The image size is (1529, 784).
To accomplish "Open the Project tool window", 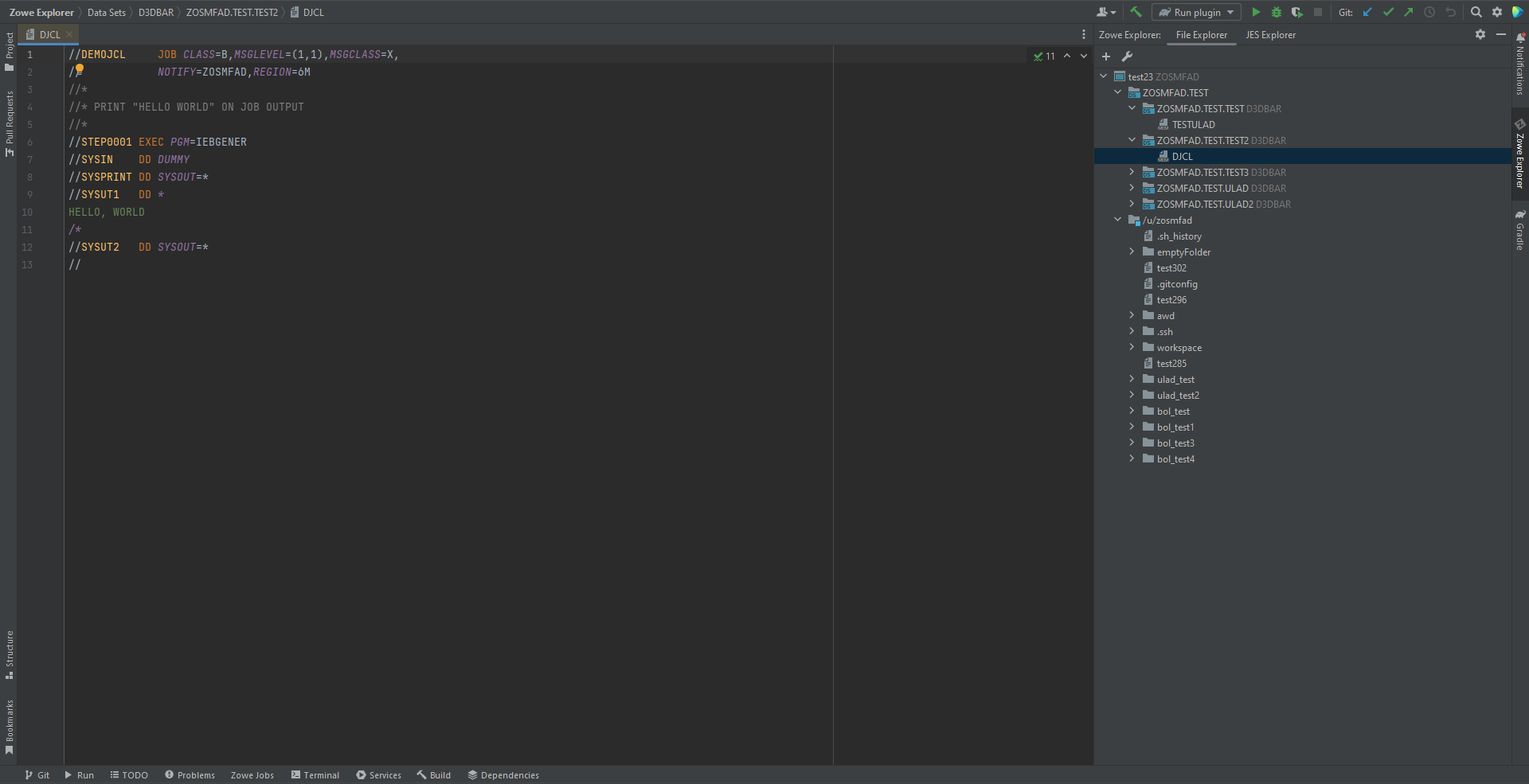I will point(9,52).
